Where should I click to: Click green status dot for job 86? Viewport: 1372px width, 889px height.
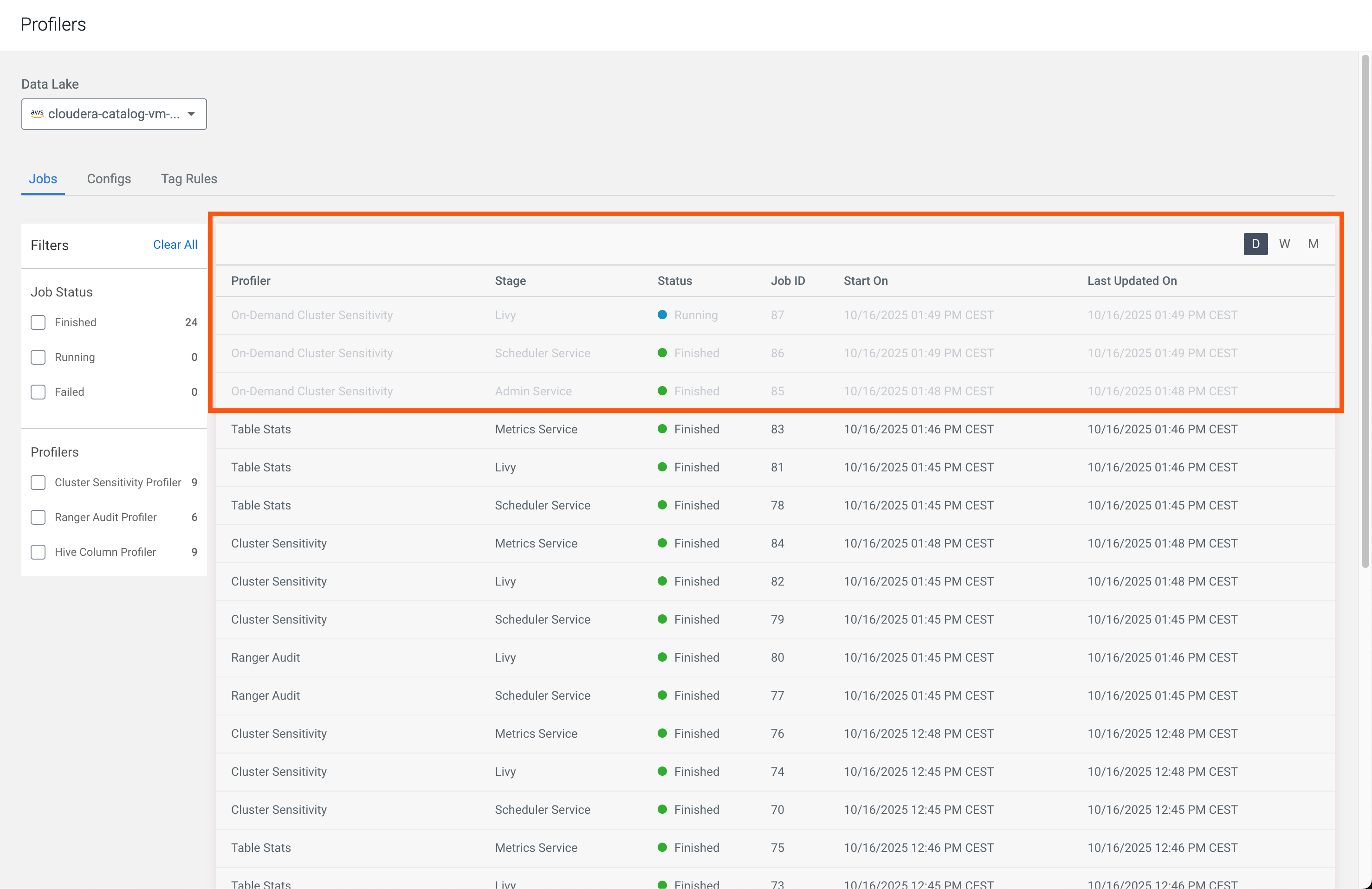click(662, 353)
